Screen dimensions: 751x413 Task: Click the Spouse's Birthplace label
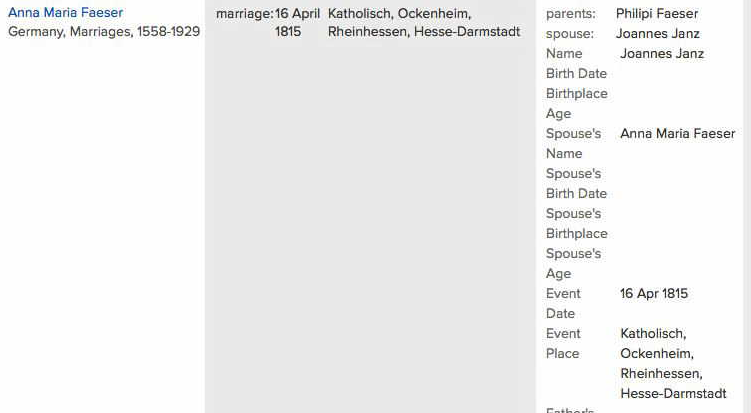tap(576, 223)
